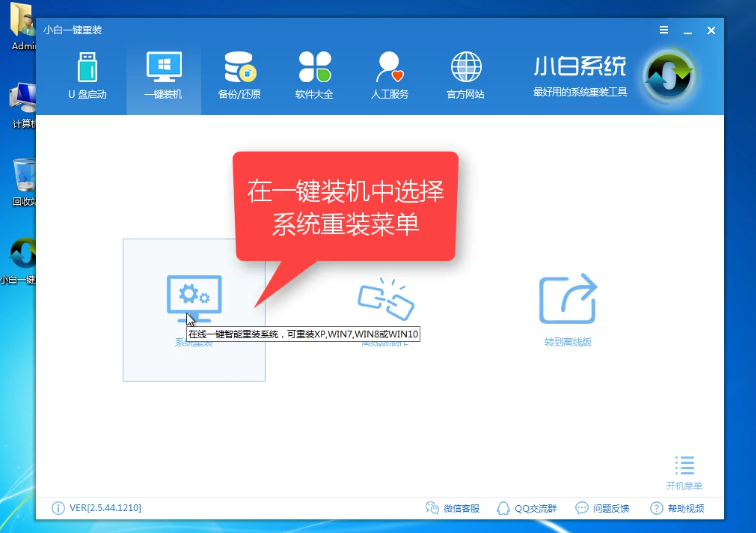Switch to the 一键装机 tab
The image size is (756, 533).
[163, 75]
